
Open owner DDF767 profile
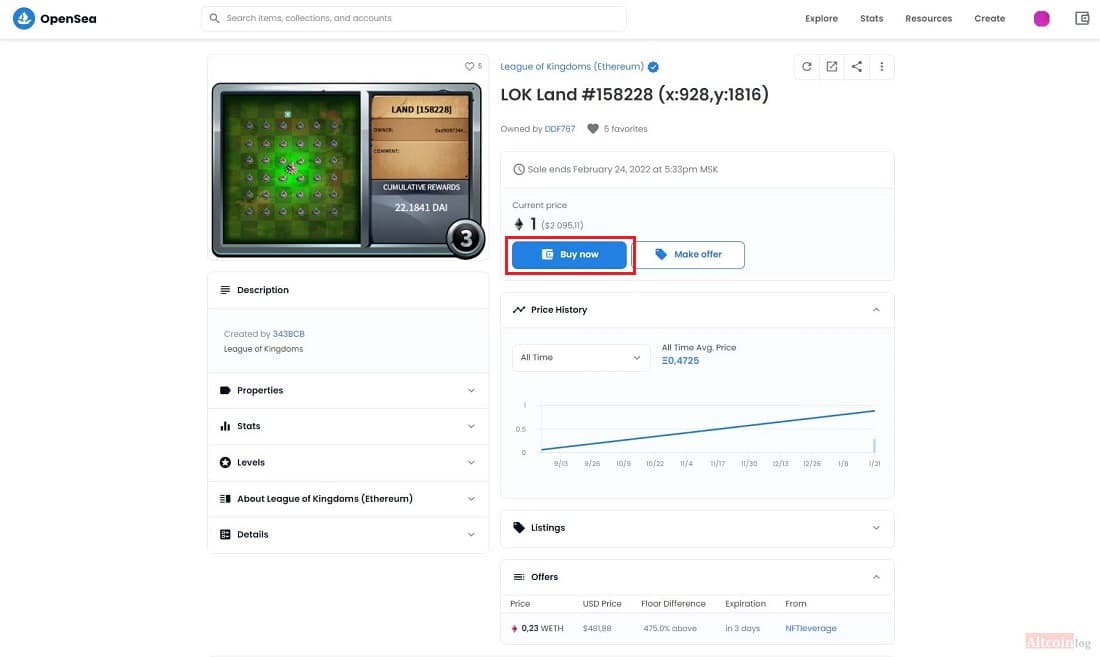point(560,129)
